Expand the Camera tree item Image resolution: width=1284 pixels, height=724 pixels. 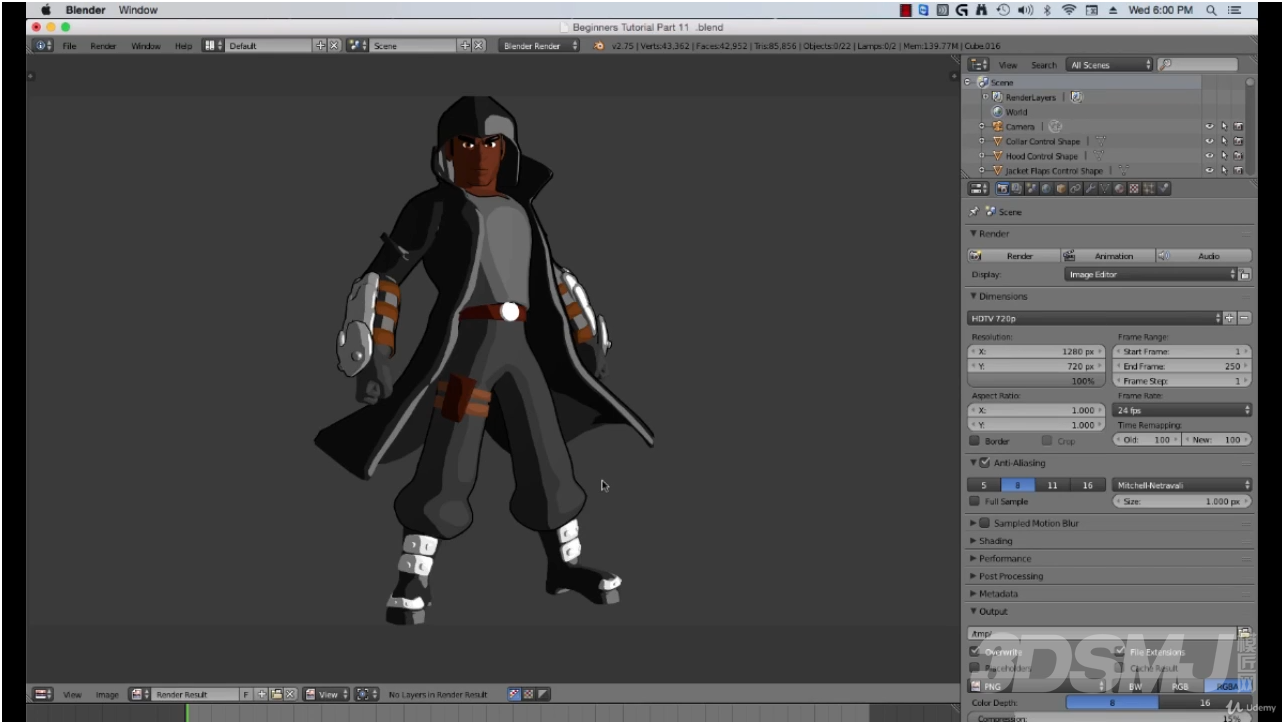coord(982,127)
